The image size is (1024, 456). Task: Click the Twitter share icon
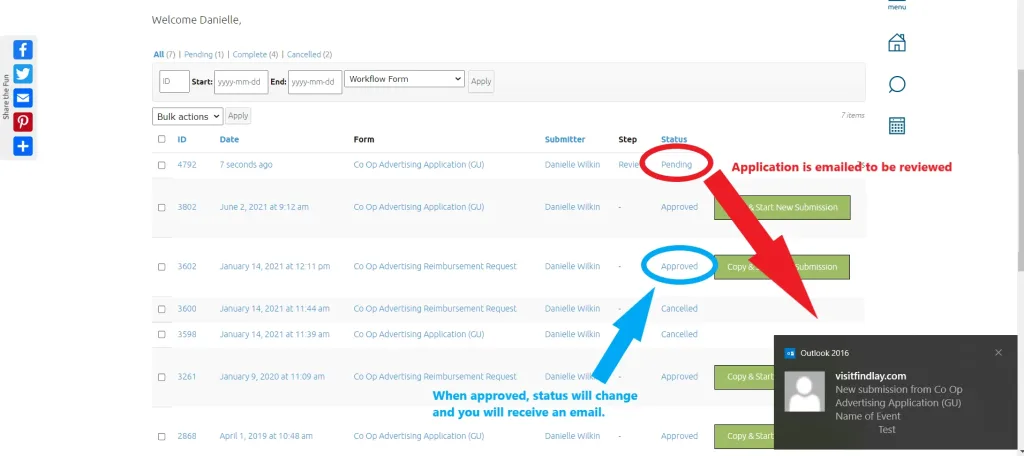(23, 74)
